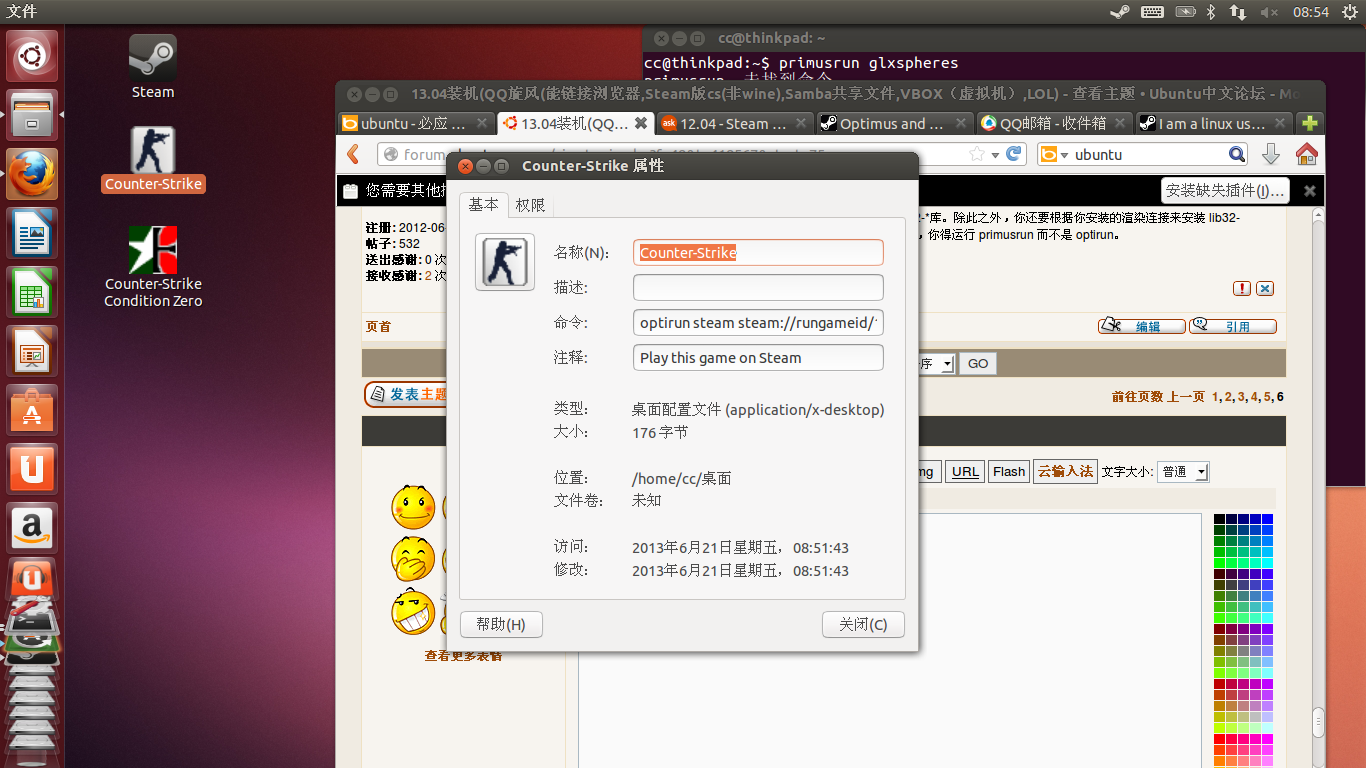
Task: Switch to the '12.04 - Steam' Firefox tab
Action: (735, 124)
